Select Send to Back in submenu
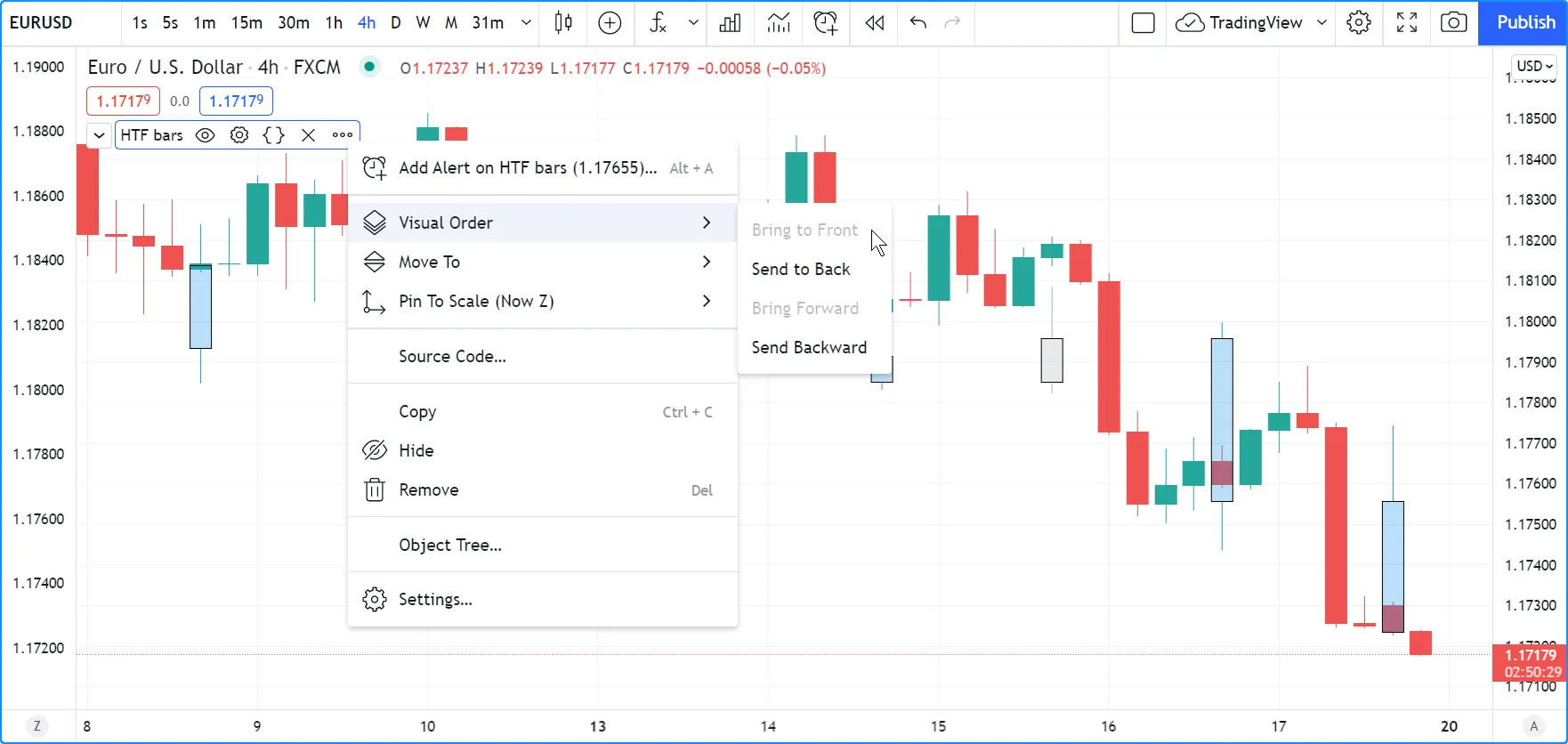Screen dimensions: 1568x744 pyautogui.click(x=801, y=269)
